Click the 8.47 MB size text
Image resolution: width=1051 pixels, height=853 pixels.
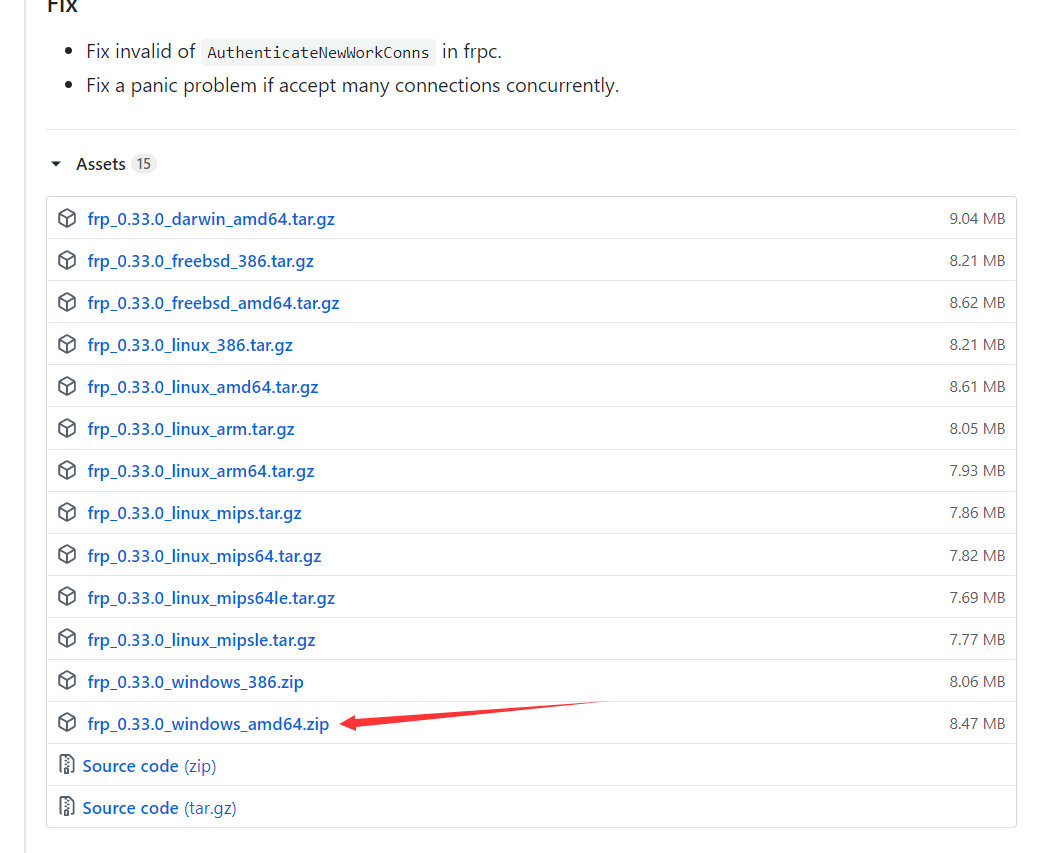click(977, 724)
